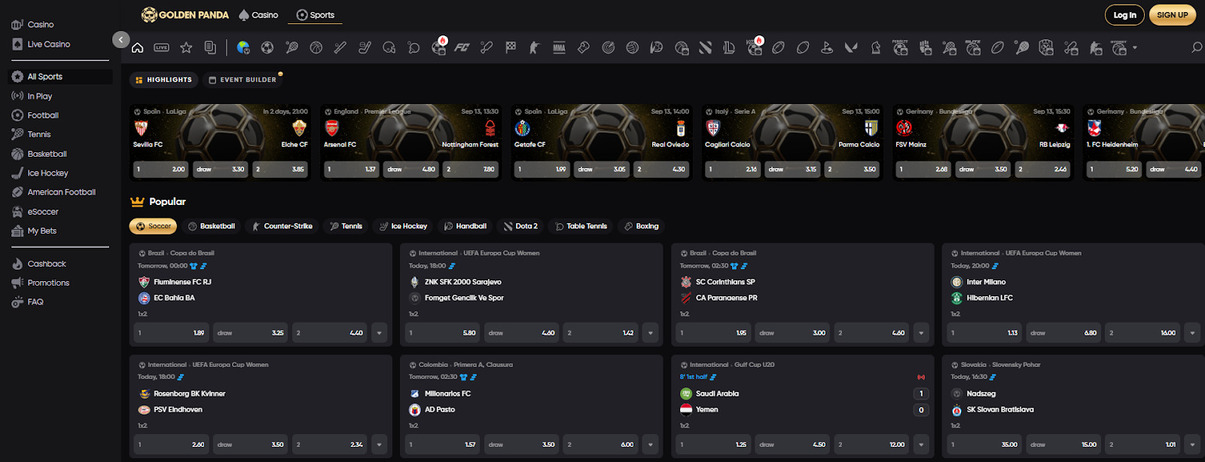Viewport: 1205px width, 462px height.
Task: Open Ice Hockey in the sidebar
Action: click(x=47, y=173)
